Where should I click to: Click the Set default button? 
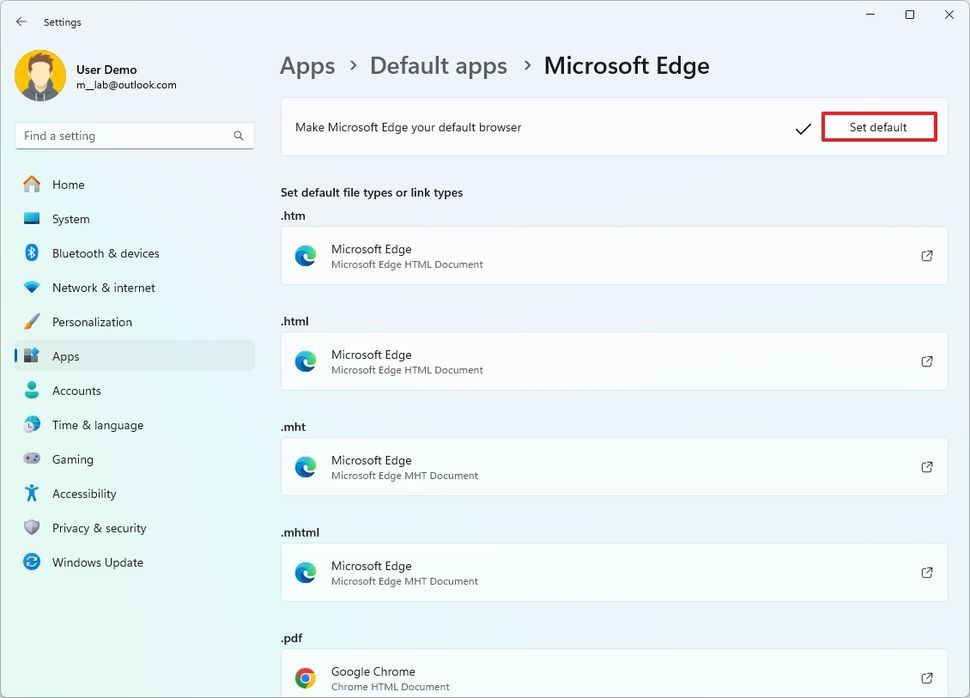click(878, 127)
